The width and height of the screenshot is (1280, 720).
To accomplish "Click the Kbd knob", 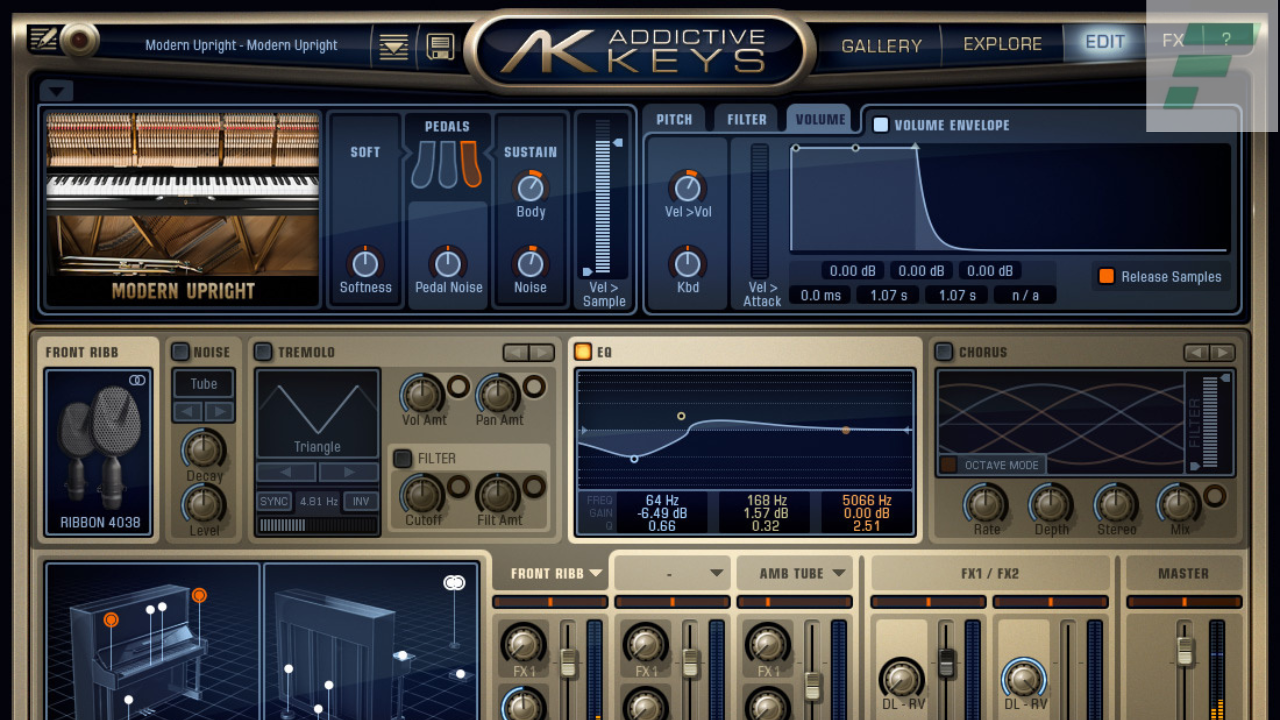I will click(687, 263).
